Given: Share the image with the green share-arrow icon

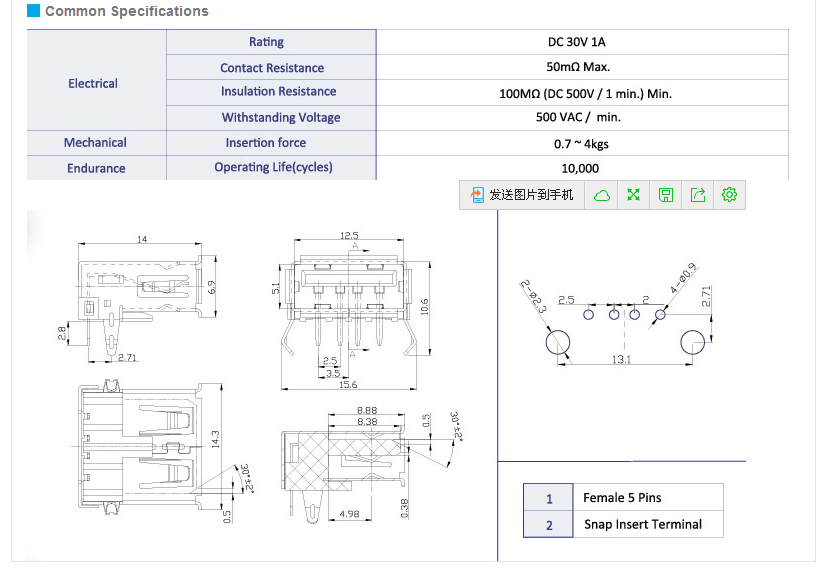Looking at the screenshot, I should [697, 195].
